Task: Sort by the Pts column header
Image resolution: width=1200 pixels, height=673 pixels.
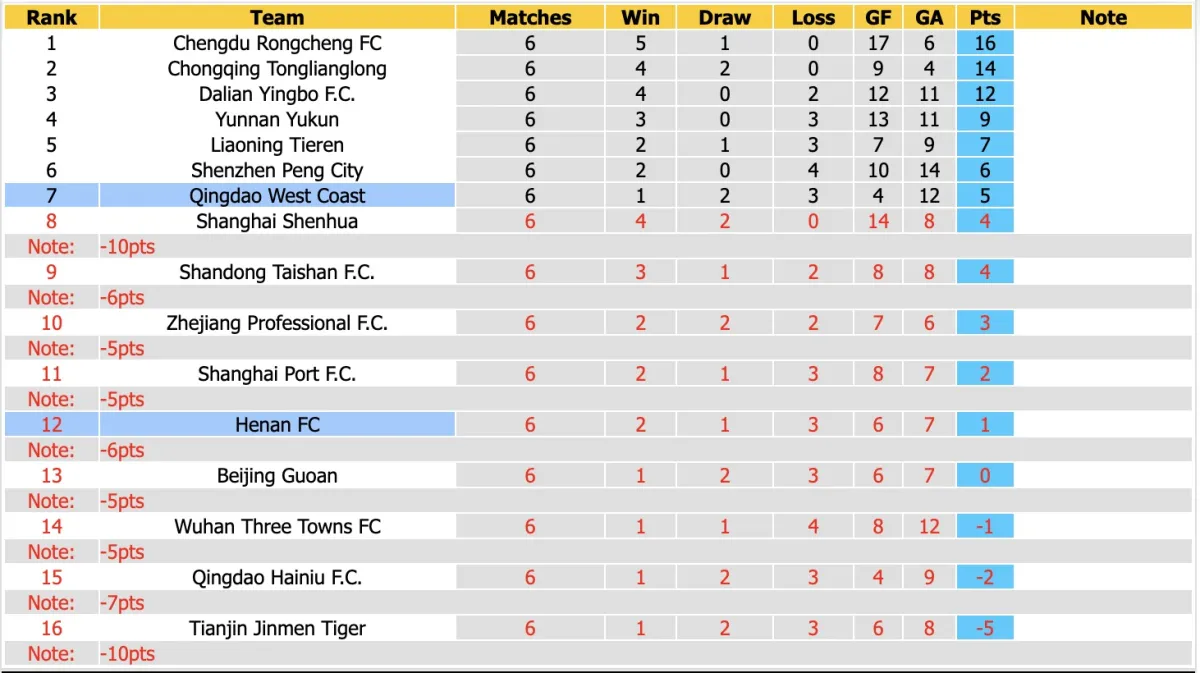Action: [x=984, y=17]
